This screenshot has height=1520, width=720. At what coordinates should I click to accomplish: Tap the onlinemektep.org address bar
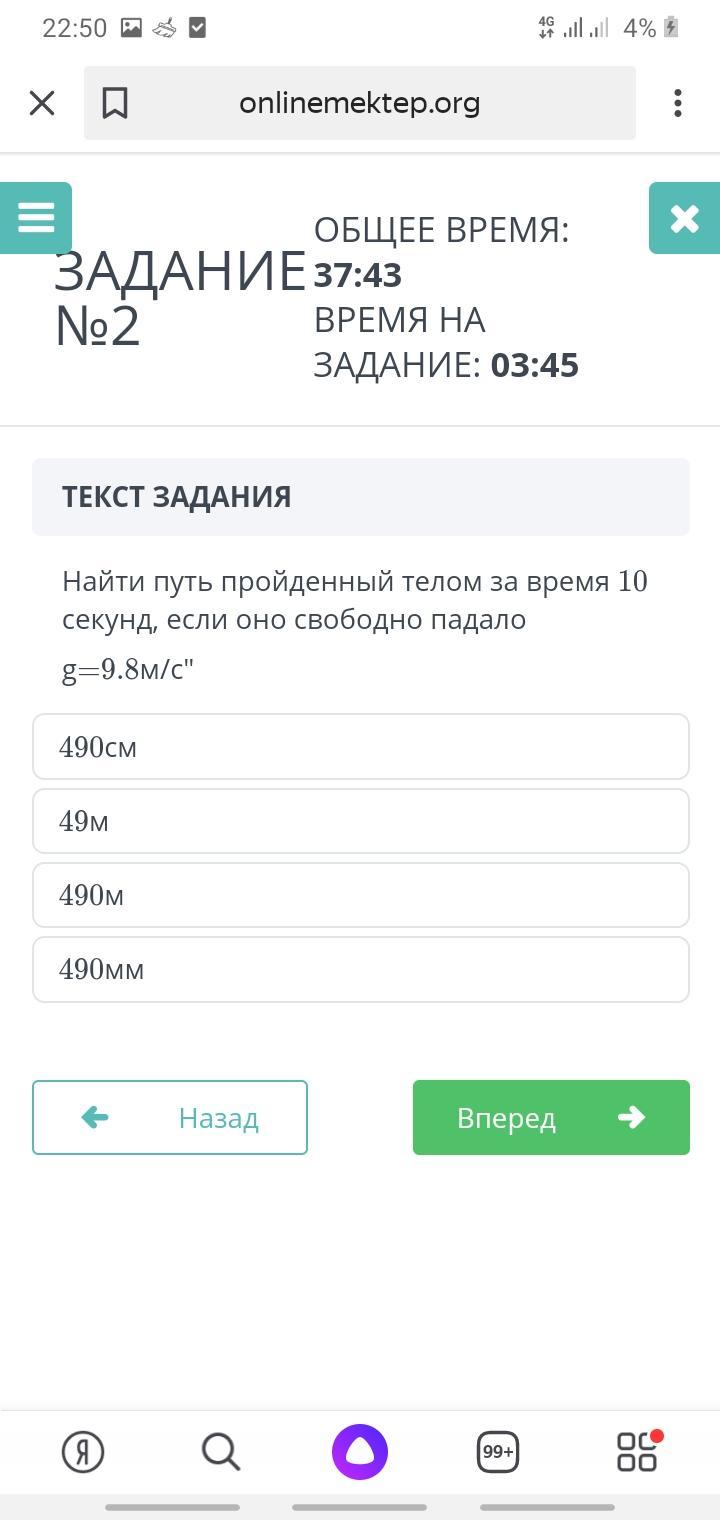(360, 103)
